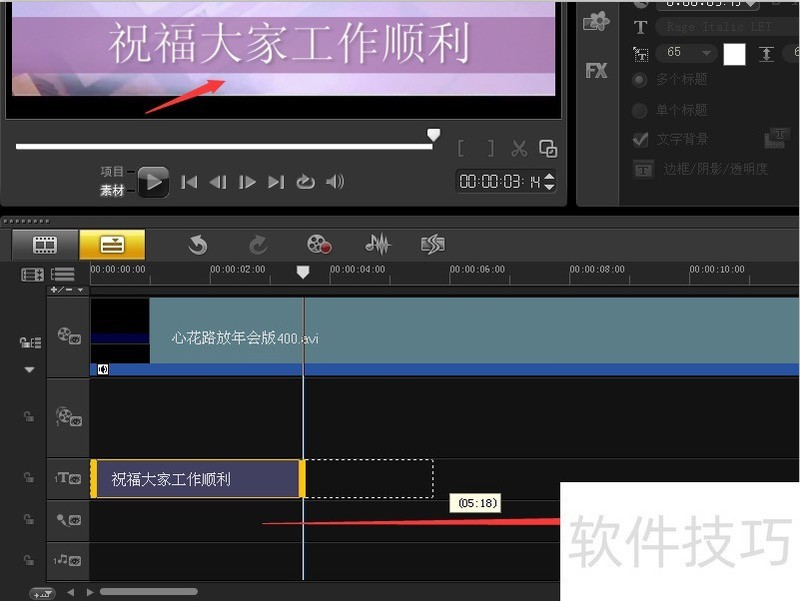Click the Undo arrow icon
800x601 pixels.
point(197,244)
